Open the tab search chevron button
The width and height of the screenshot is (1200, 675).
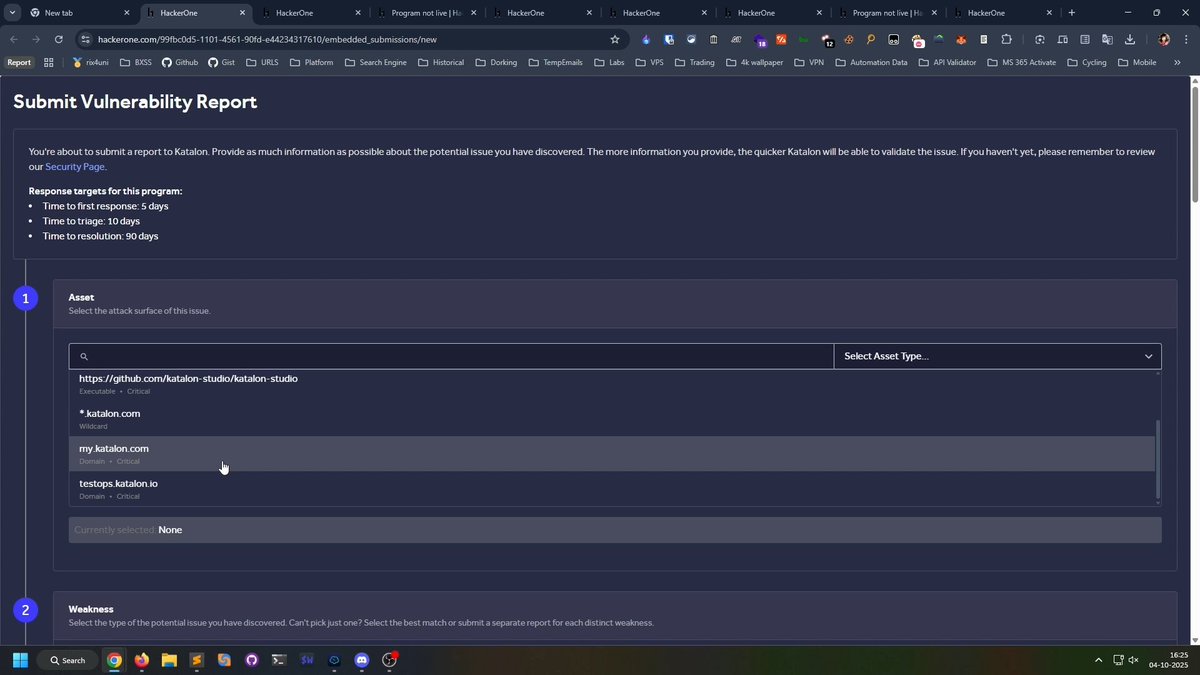[x=11, y=13]
